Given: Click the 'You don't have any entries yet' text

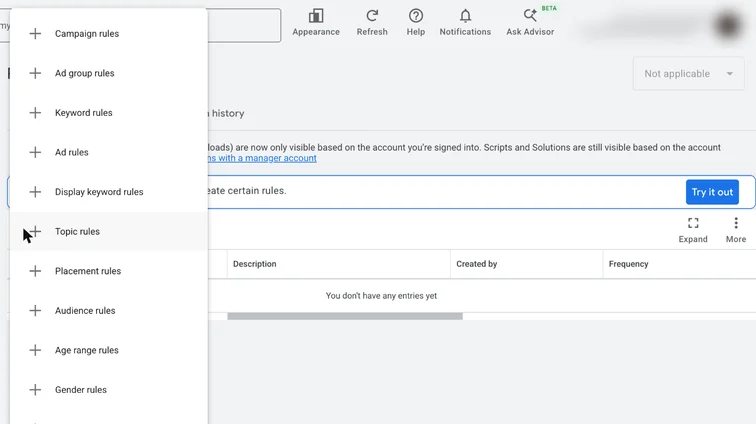Looking at the screenshot, I should click(x=381, y=296).
